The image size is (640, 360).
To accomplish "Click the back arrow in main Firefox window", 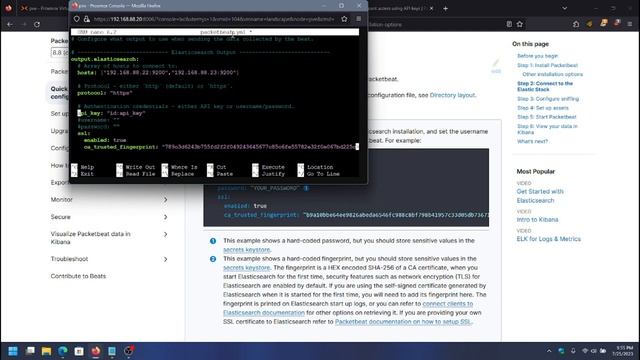I will [x=10, y=24].
